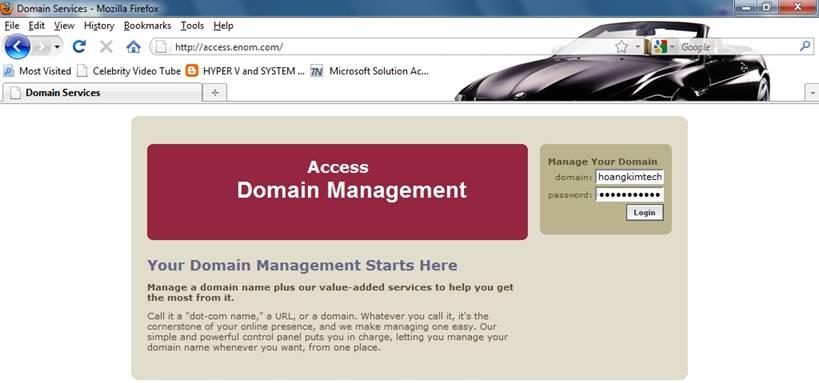Open the Bookmarks menu

tap(147, 26)
